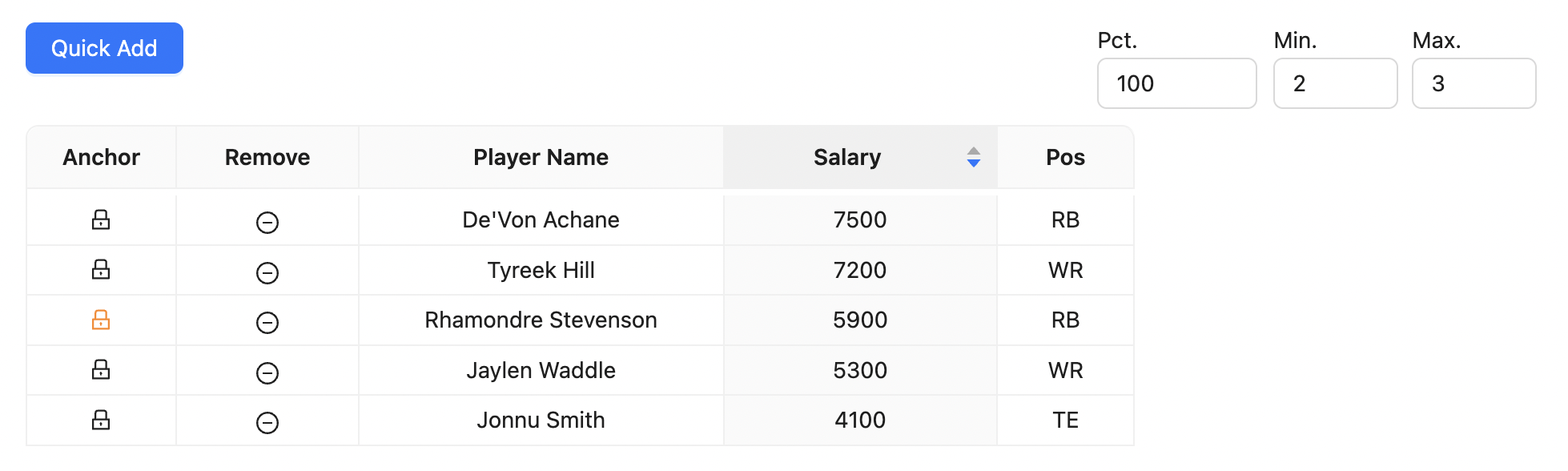
Task: Remove Tyreek Hill from the list
Action: (267, 272)
